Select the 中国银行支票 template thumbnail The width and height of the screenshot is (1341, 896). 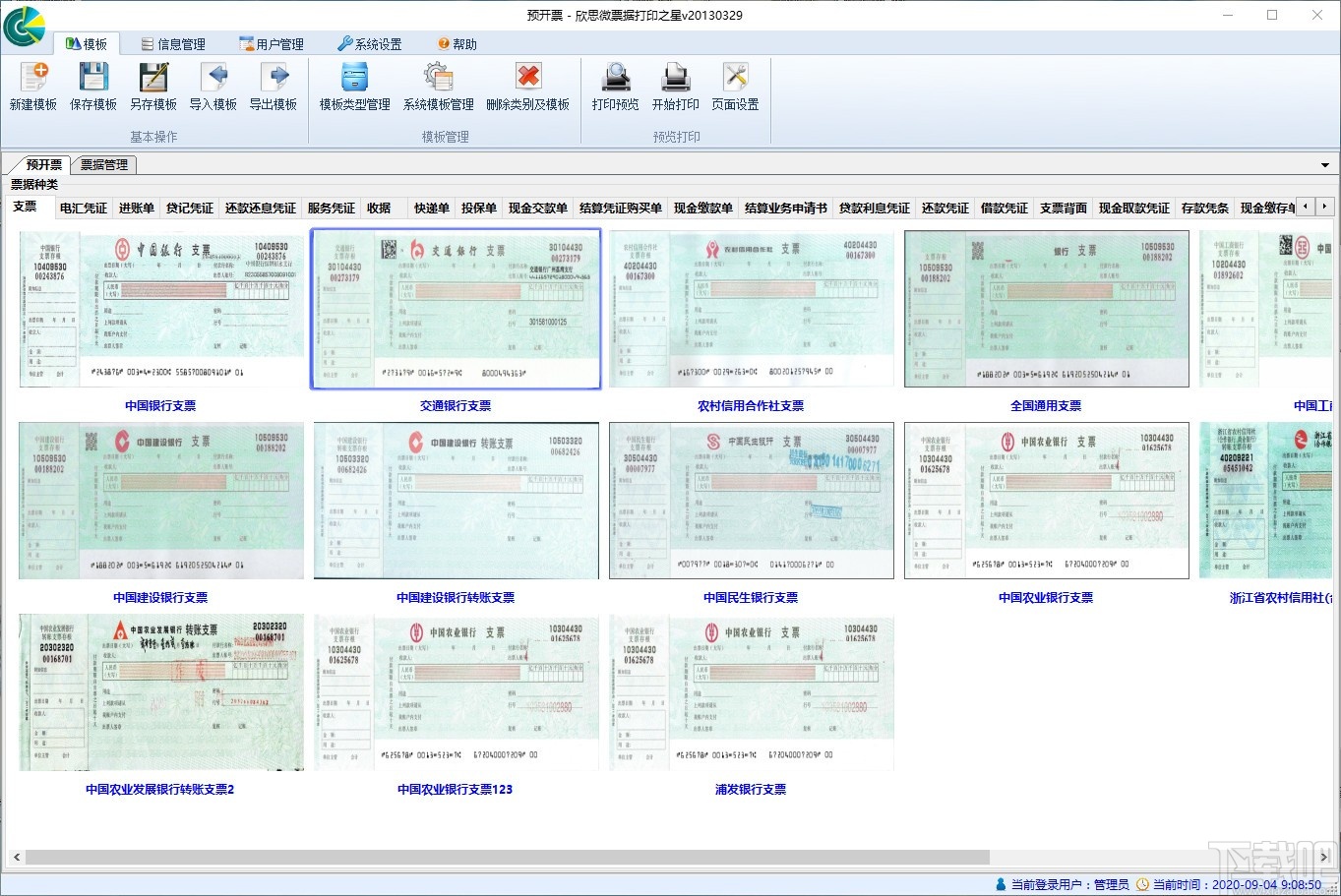161,309
